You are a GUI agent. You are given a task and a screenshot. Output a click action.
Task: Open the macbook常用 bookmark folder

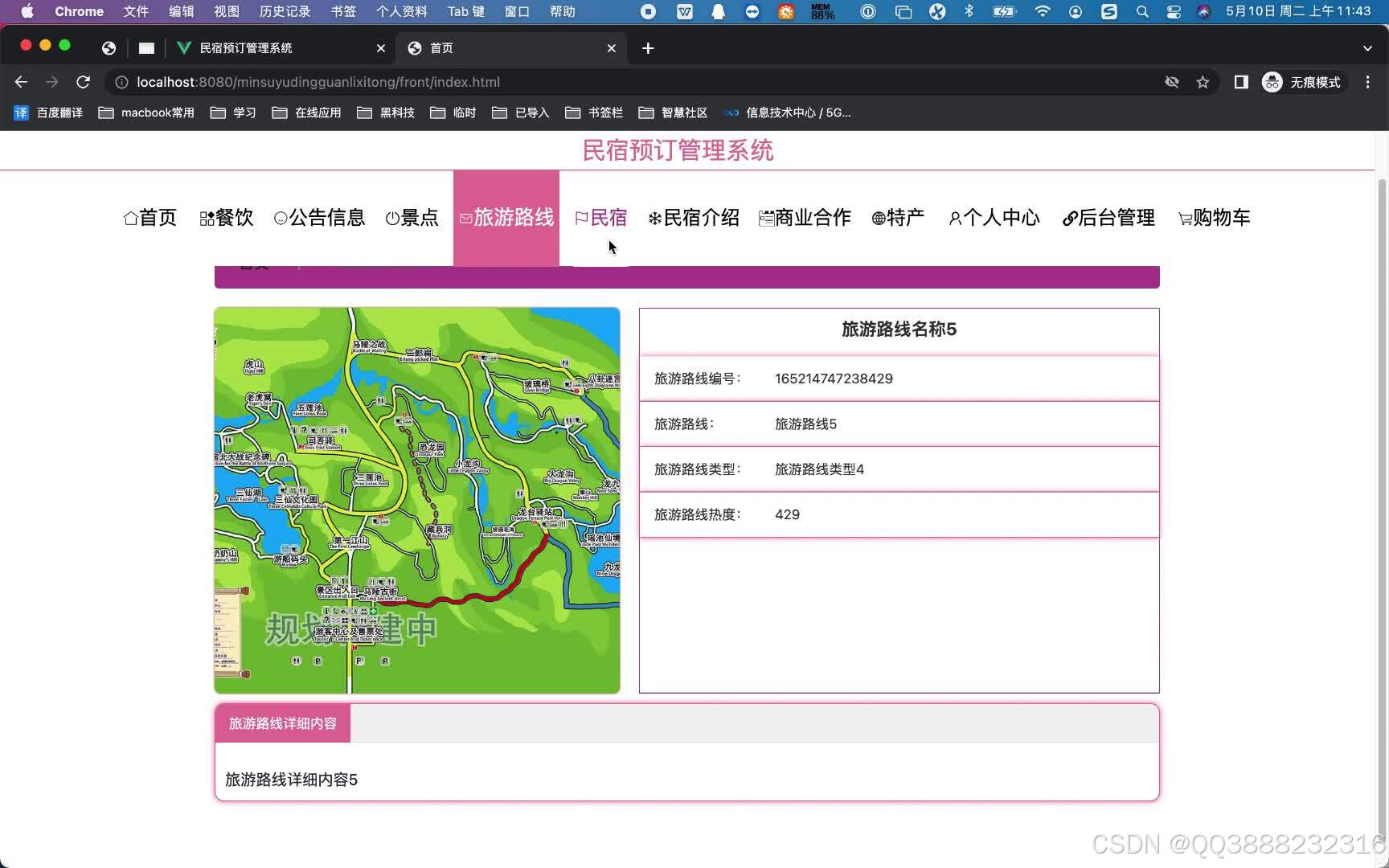tap(146, 113)
